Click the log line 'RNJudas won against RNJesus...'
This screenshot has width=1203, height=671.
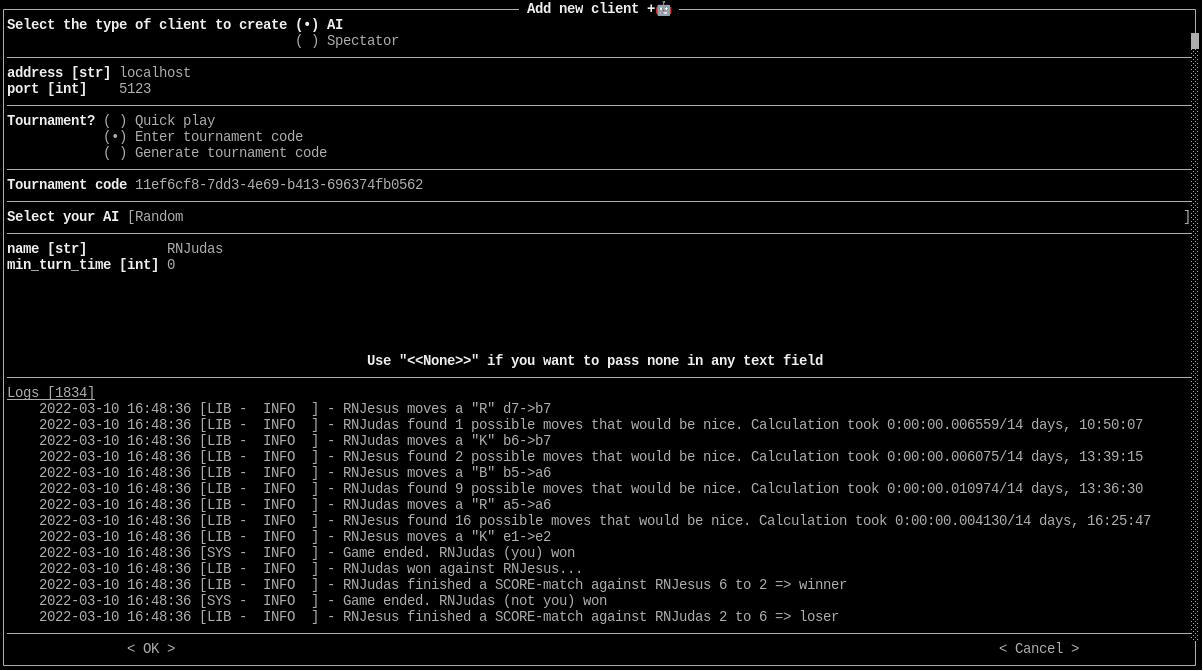click(x=311, y=569)
